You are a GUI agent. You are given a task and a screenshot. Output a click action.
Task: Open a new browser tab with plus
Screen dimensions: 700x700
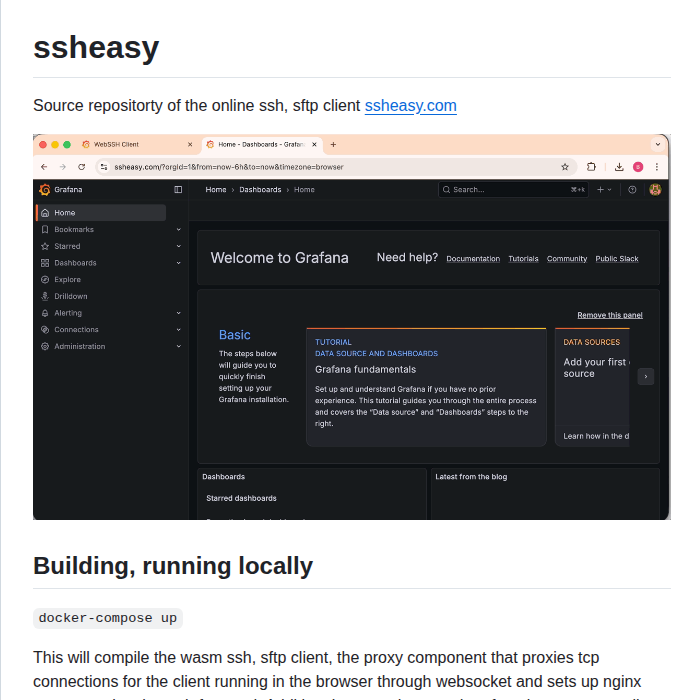pyautogui.click(x=333, y=145)
